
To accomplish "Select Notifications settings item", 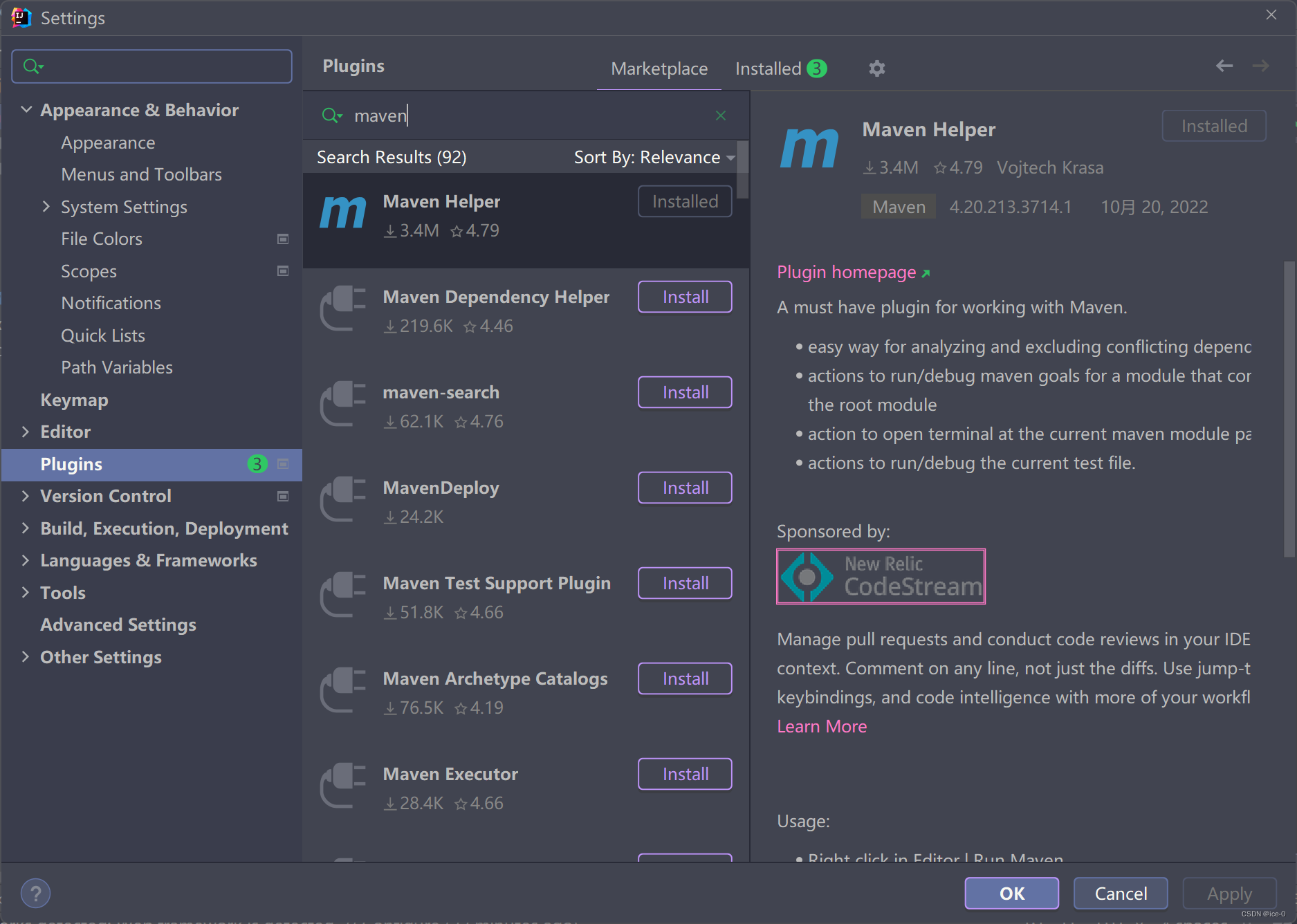I will 111,303.
